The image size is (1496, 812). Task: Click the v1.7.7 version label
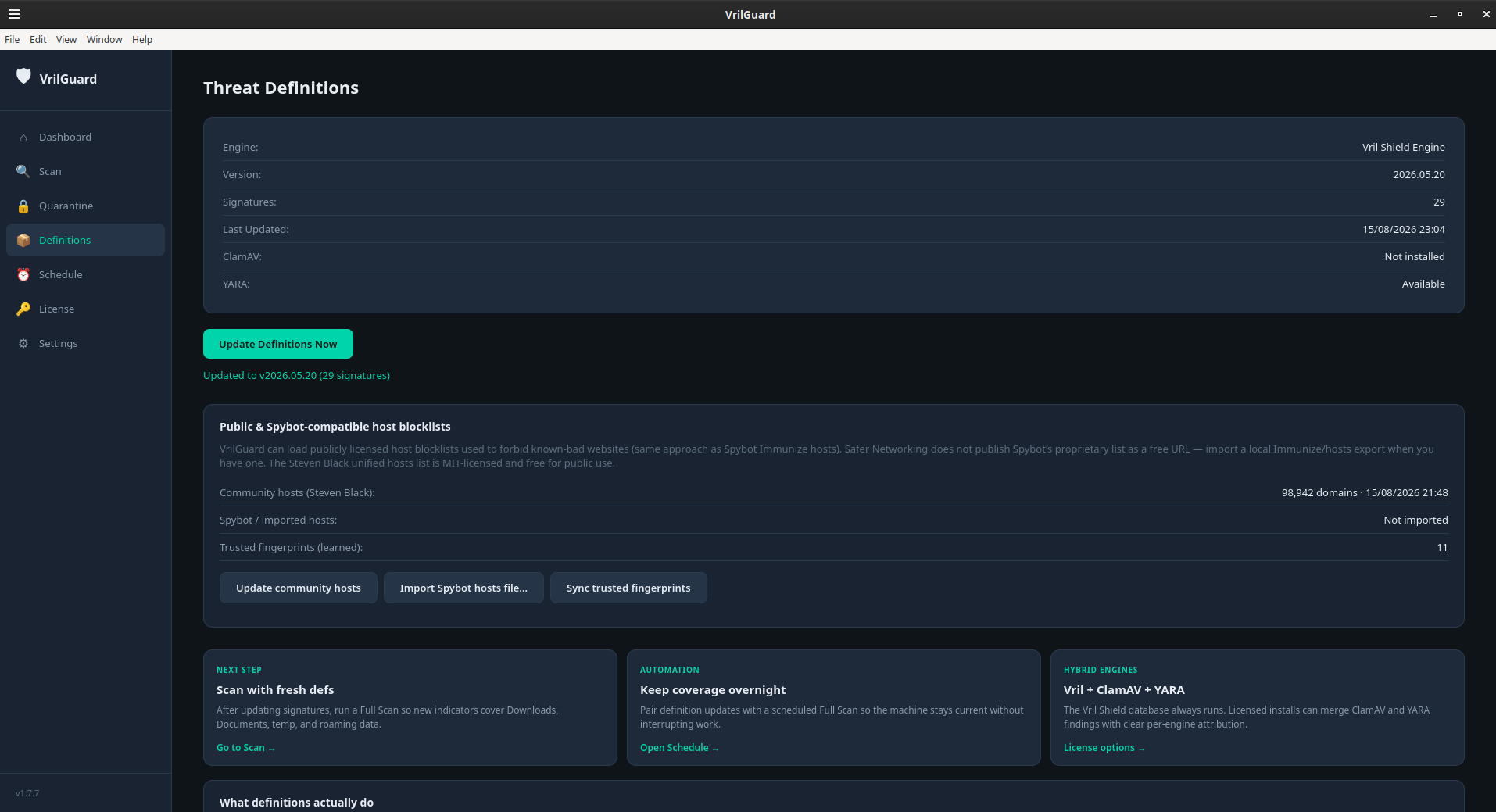tap(27, 793)
